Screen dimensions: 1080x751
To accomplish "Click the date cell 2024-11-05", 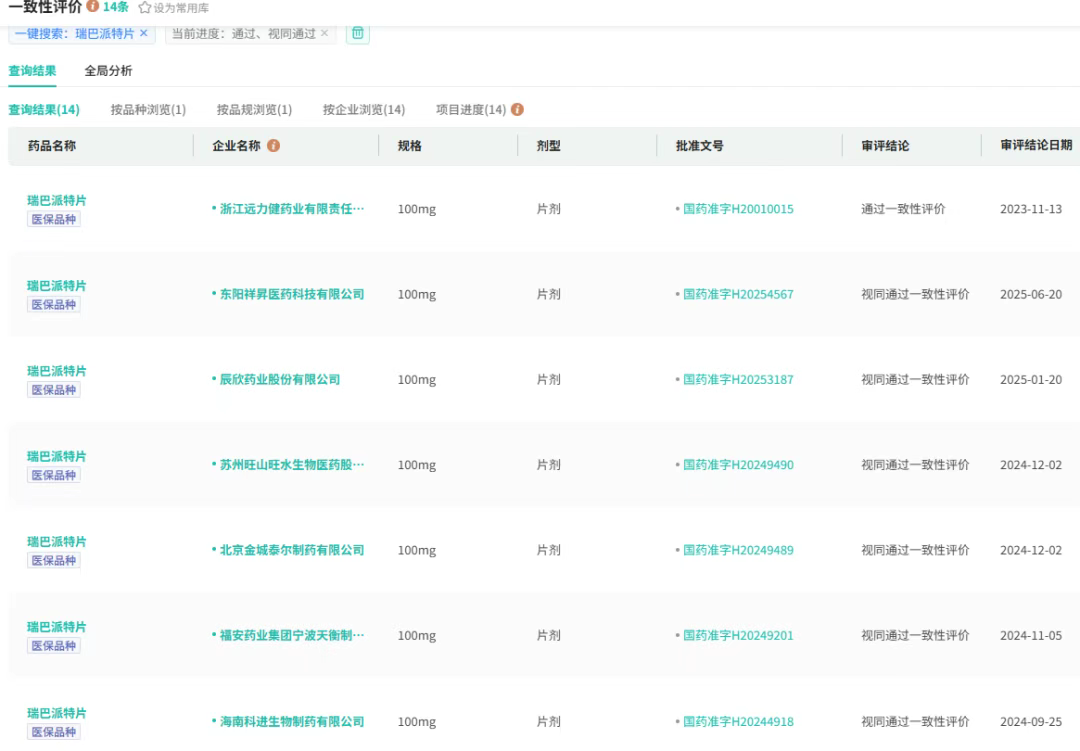I will pos(1030,635).
